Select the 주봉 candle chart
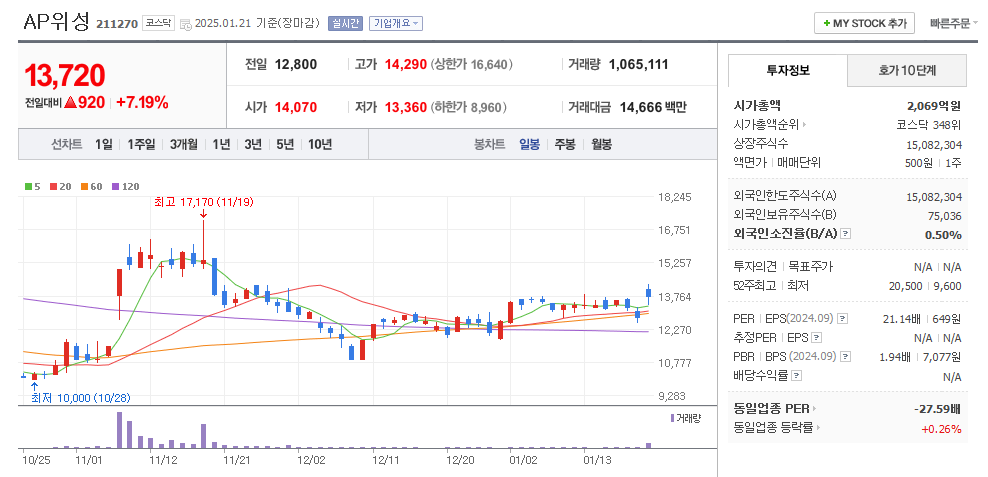This screenshot has height=477, width=988. (x=565, y=144)
